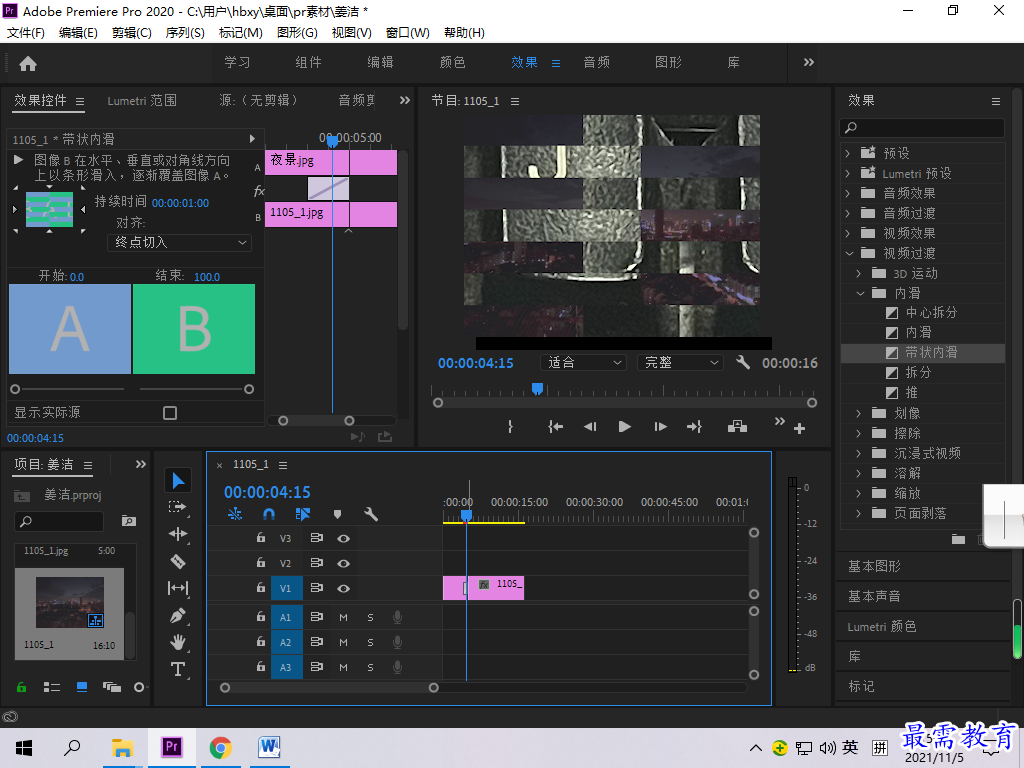Screen dimensions: 1024x768
Task: Toggle V1 track output eye
Action: point(344,588)
